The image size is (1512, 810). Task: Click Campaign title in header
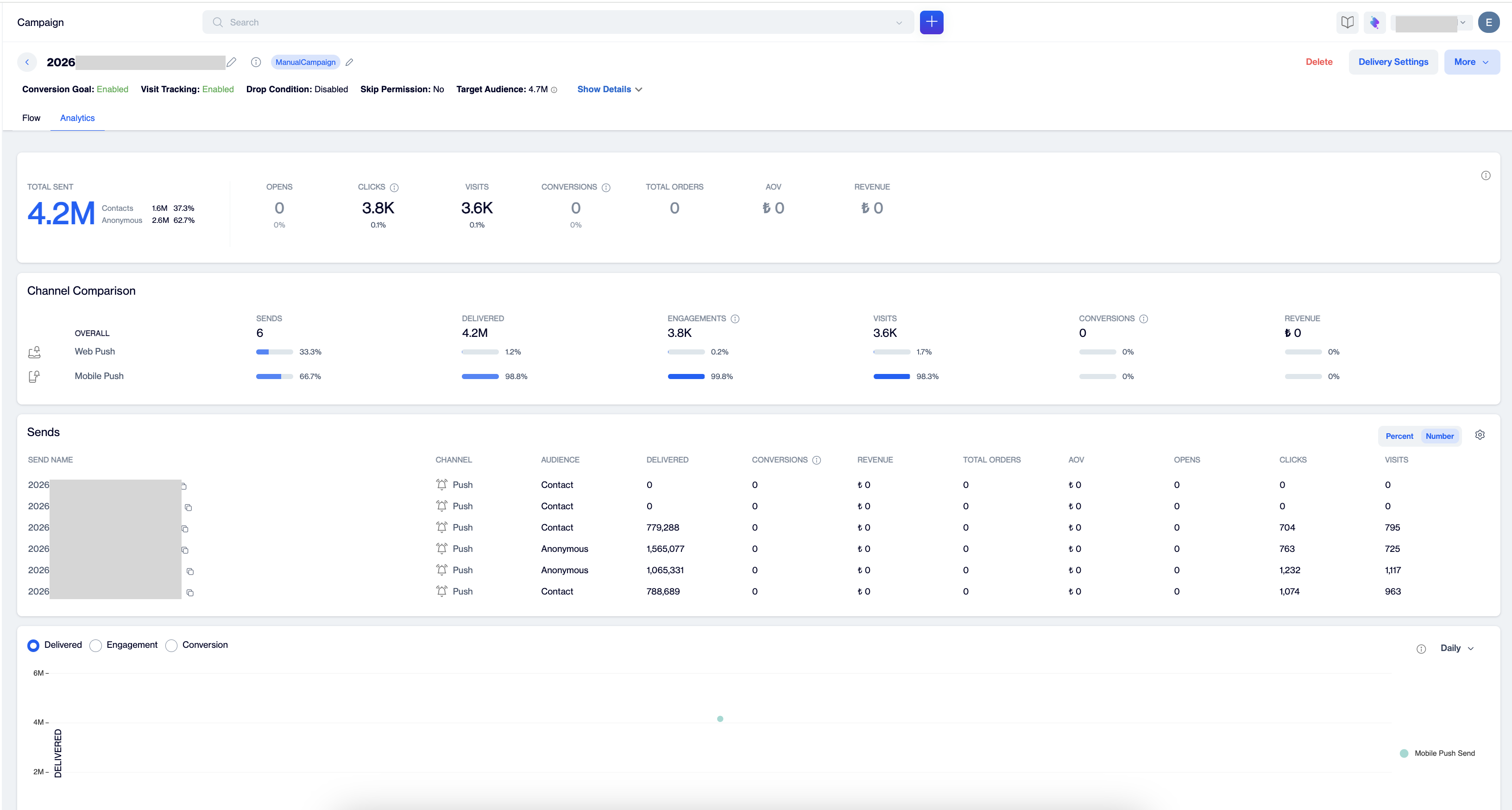tap(40, 22)
